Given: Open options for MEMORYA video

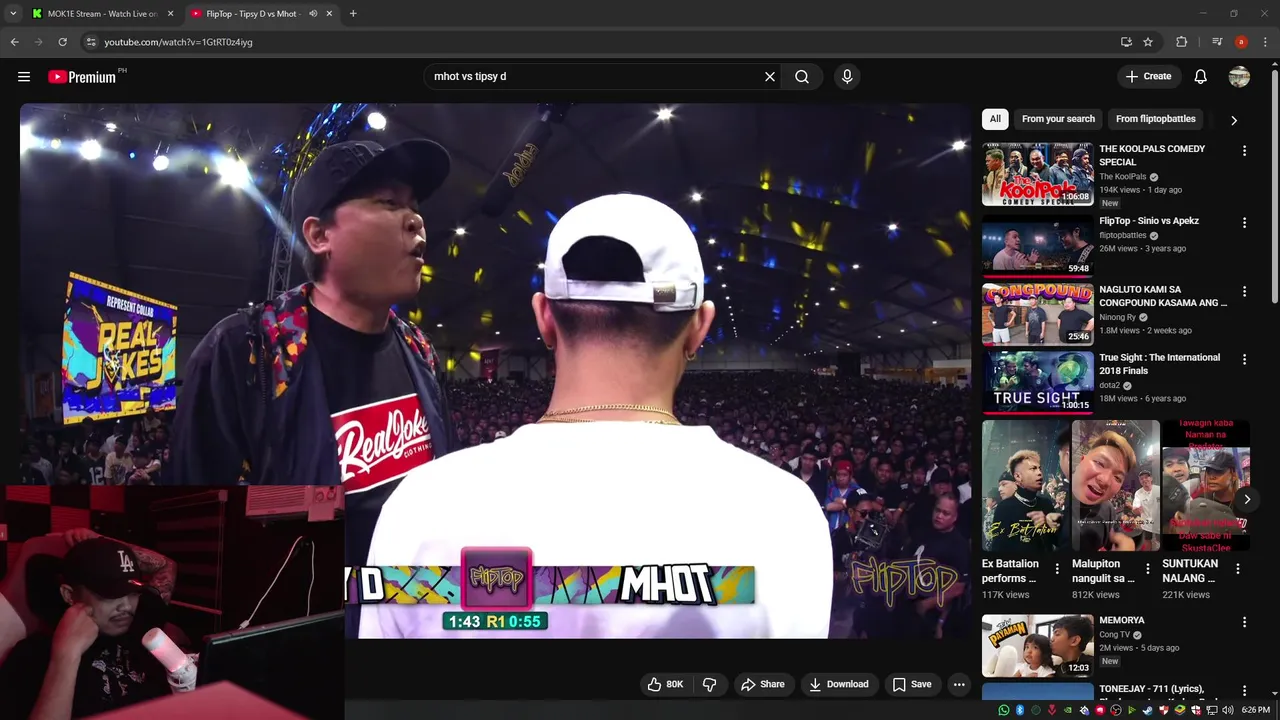Looking at the screenshot, I should tap(1244, 622).
